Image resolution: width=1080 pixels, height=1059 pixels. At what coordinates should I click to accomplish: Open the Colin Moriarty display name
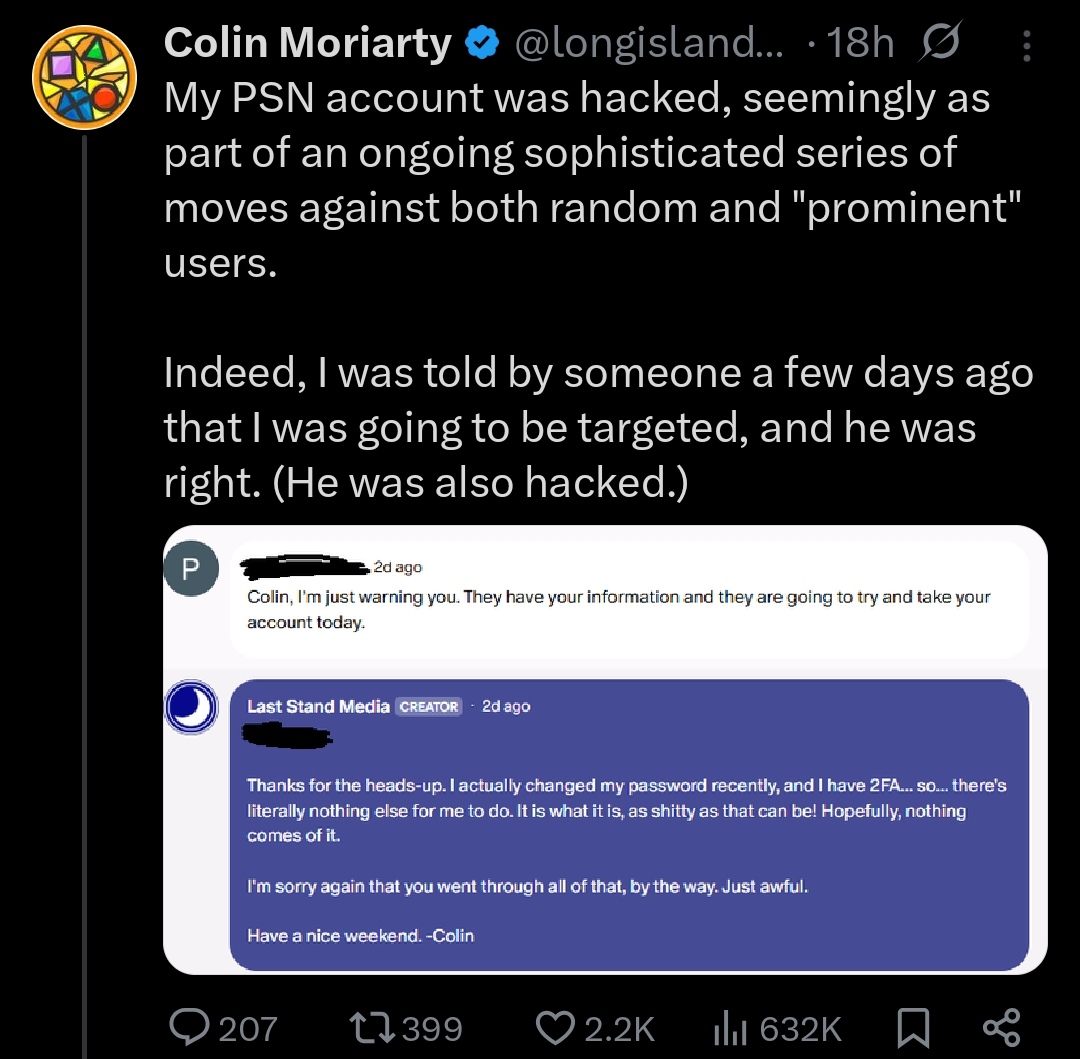(x=307, y=43)
